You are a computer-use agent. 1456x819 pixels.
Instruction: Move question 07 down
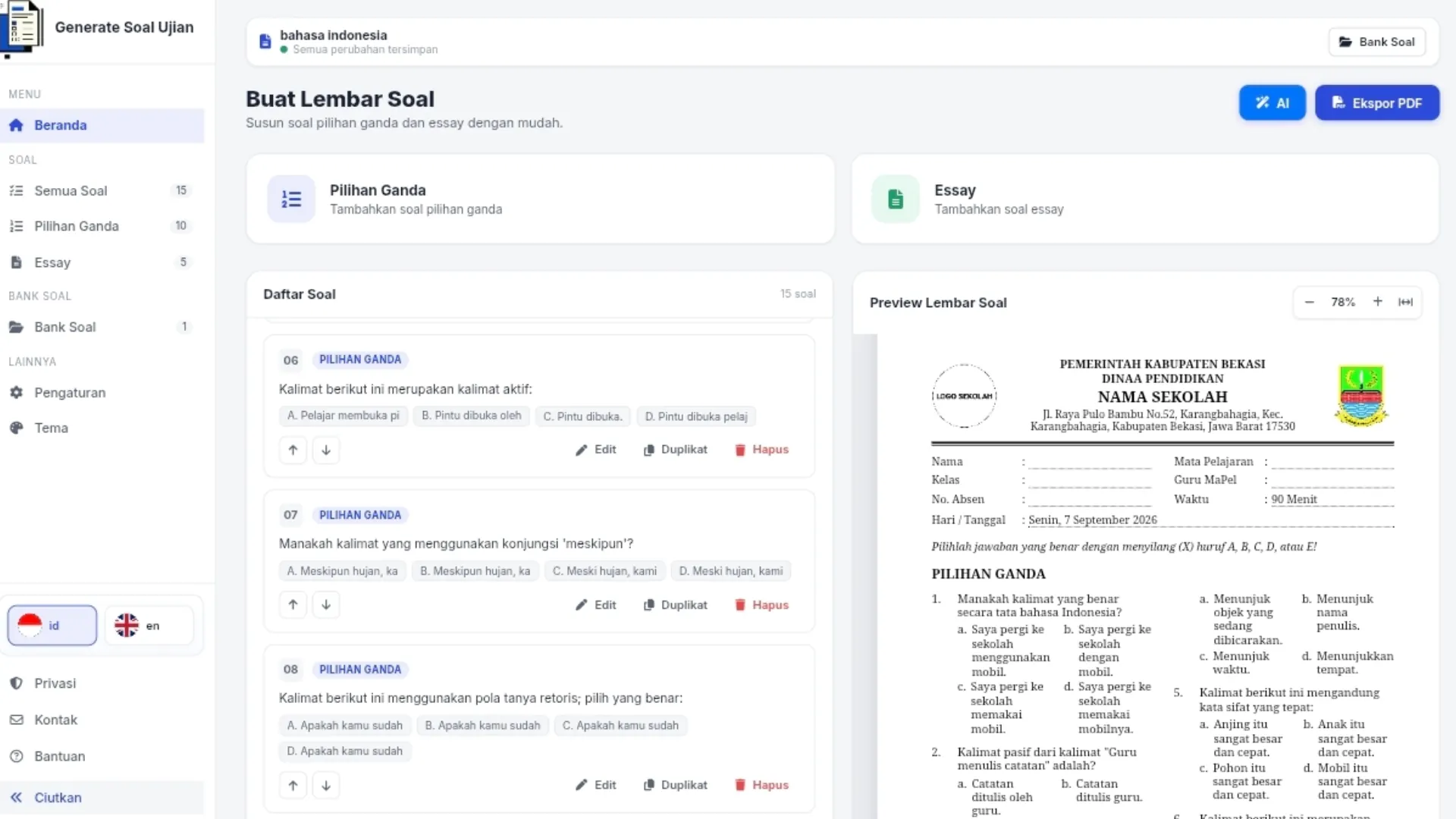click(326, 605)
